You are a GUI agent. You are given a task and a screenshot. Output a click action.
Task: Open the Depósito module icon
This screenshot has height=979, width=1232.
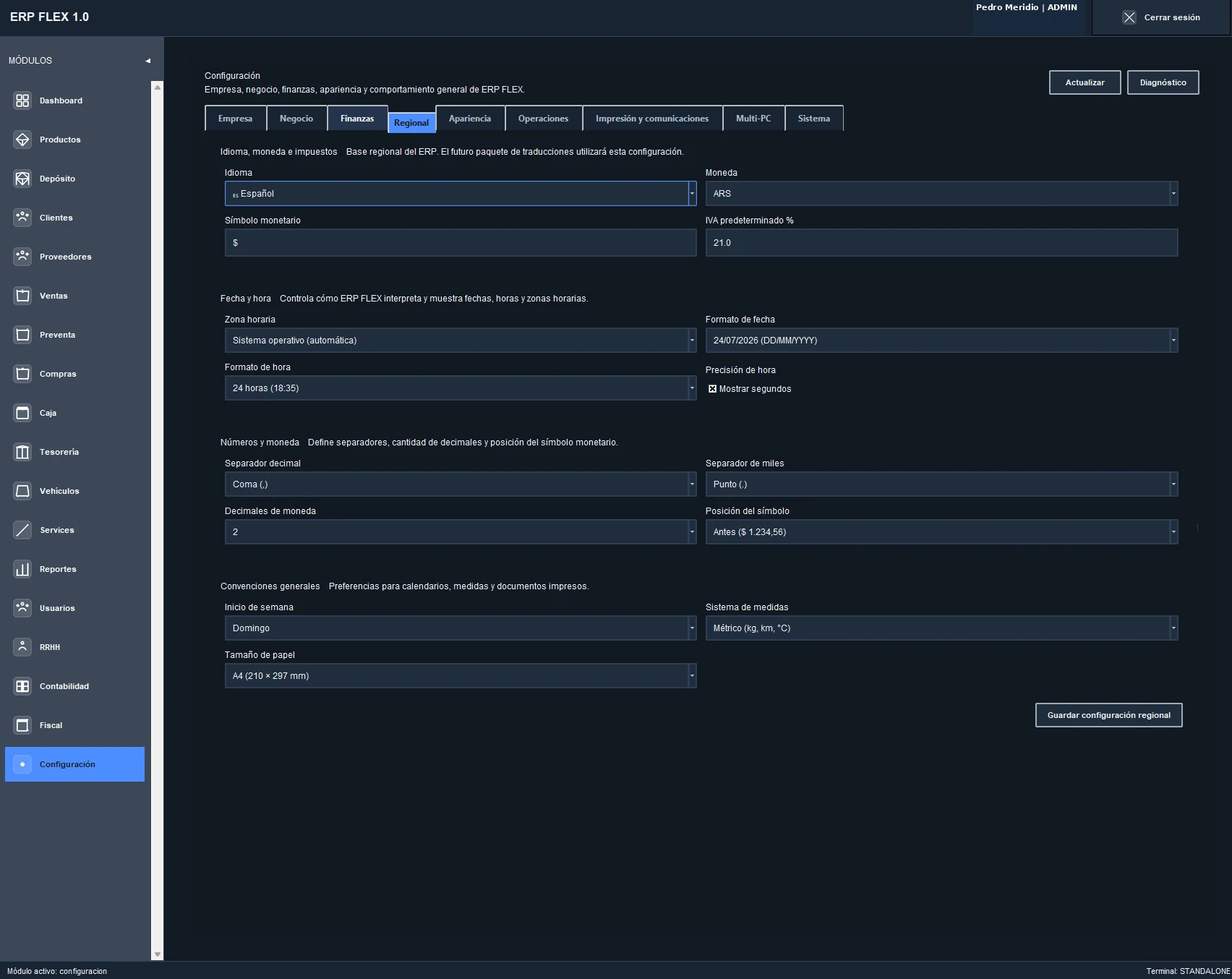point(22,179)
